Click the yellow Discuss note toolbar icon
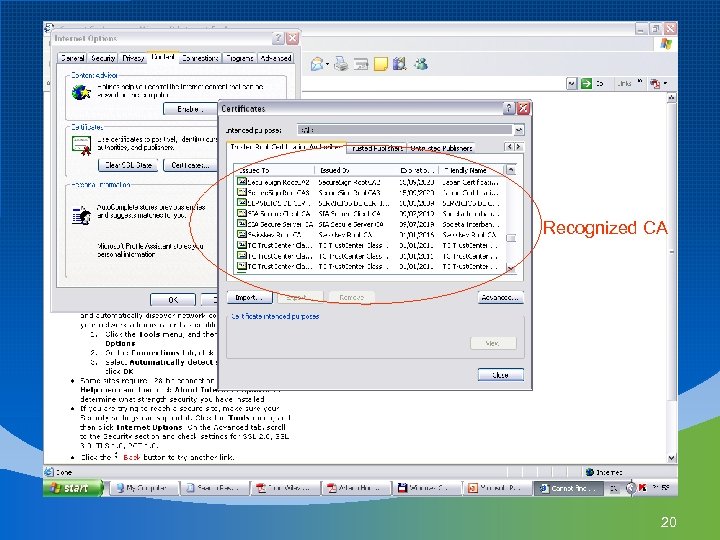This screenshot has width=720, height=540. (x=381, y=64)
